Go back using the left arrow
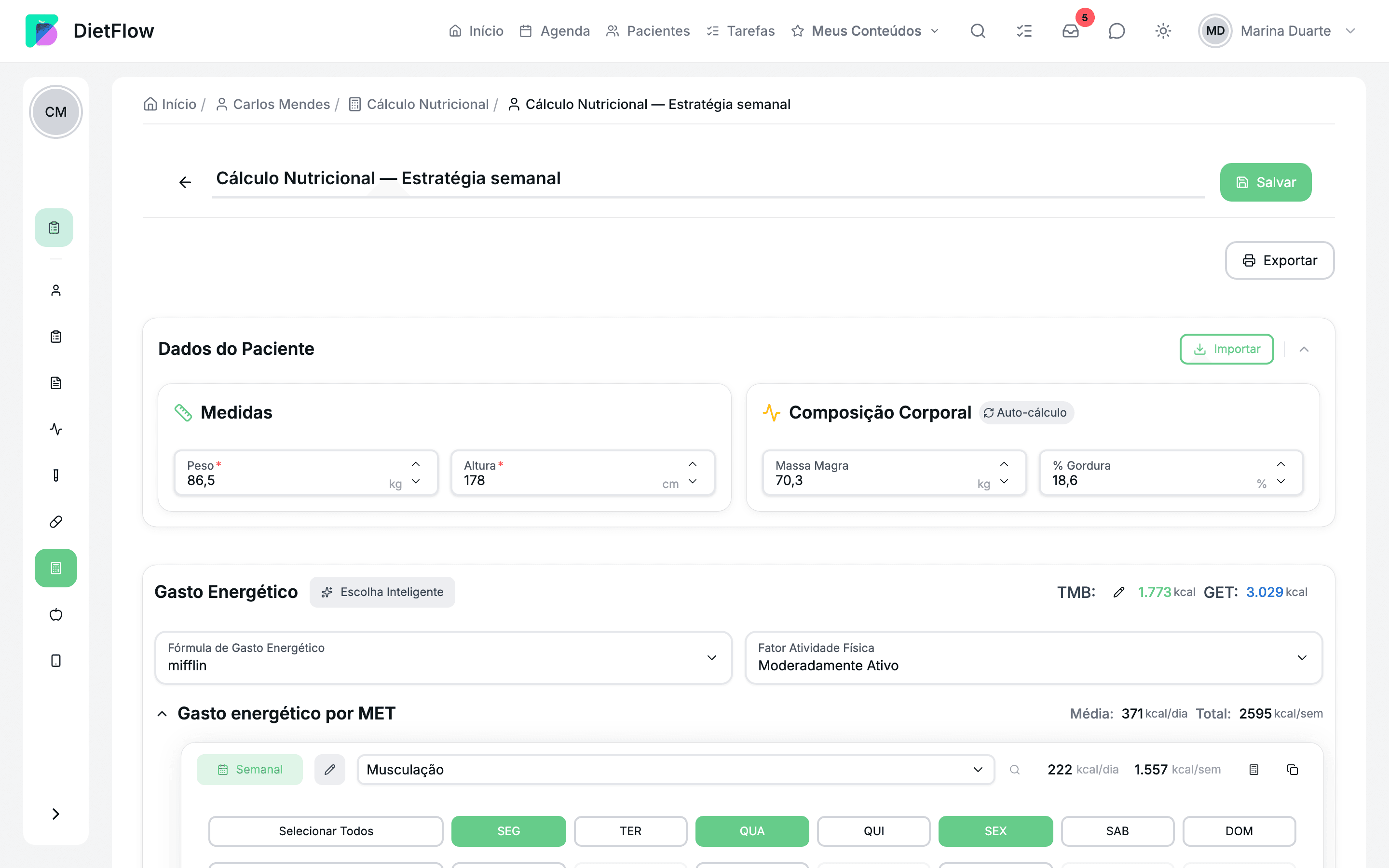The height and width of the screenshot is (868, 1389). click(185, 182)
